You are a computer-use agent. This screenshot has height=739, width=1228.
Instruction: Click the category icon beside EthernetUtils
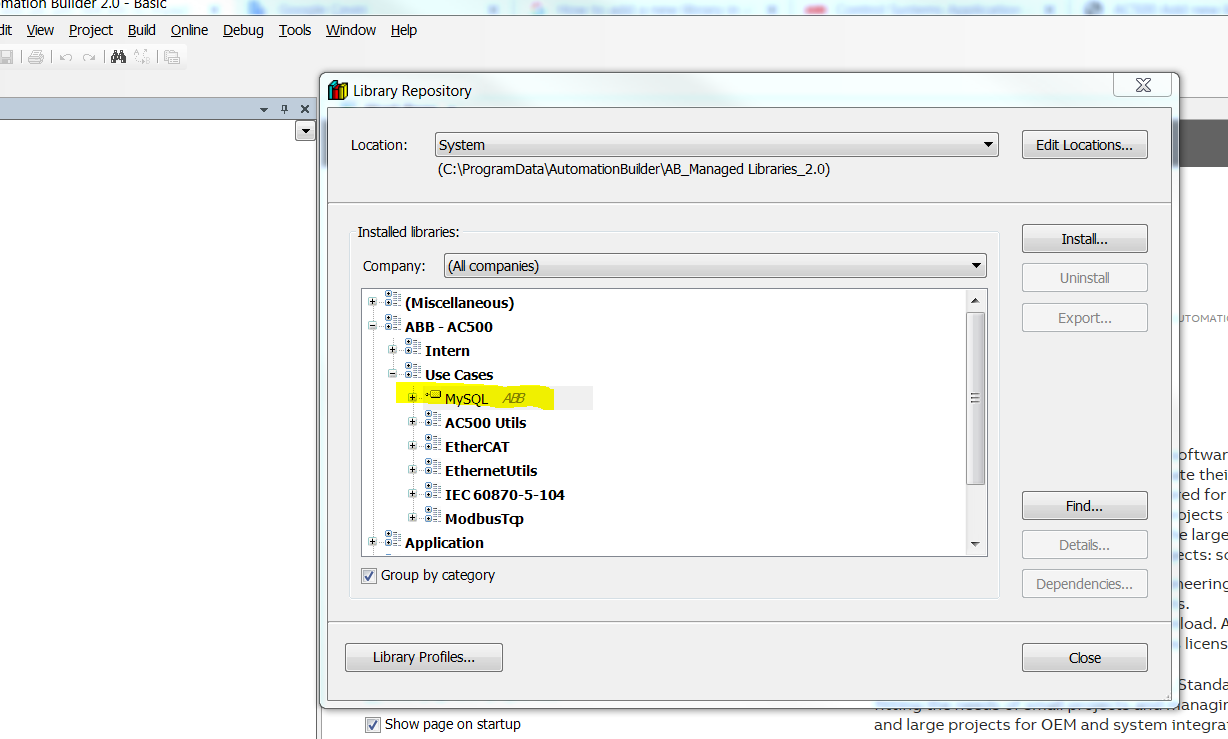coord(432,467)
